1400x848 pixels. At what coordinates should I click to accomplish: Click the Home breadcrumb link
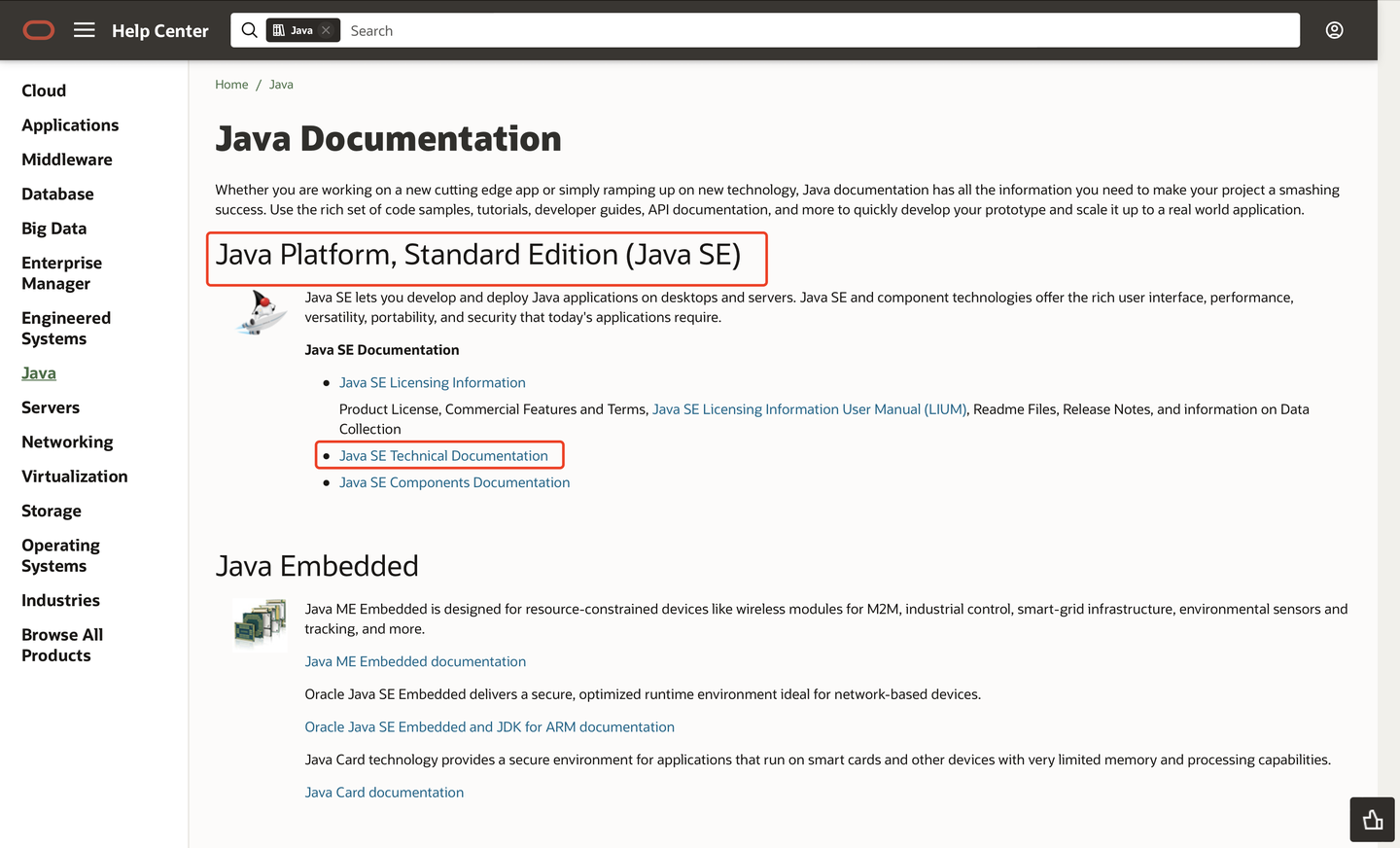click(x=231, y=85)
